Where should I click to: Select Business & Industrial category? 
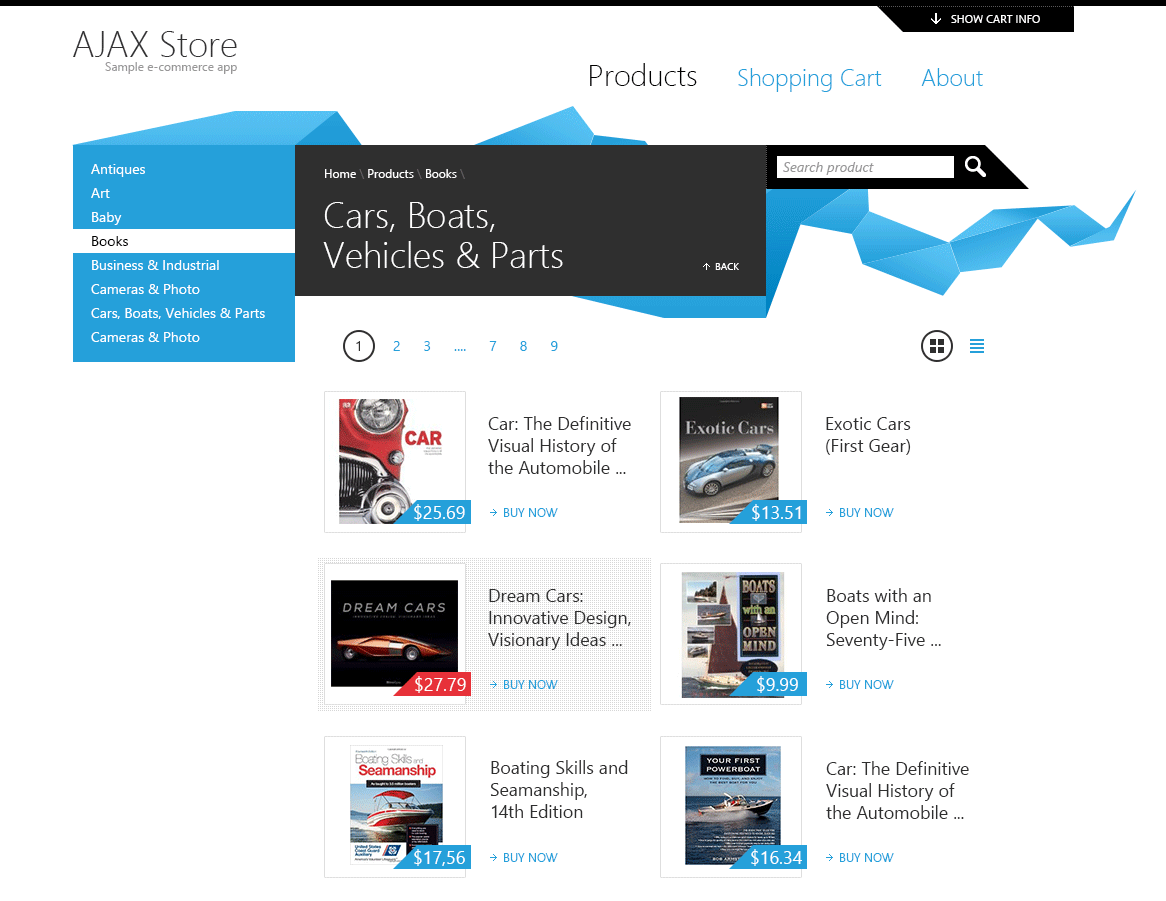(155, 265)
